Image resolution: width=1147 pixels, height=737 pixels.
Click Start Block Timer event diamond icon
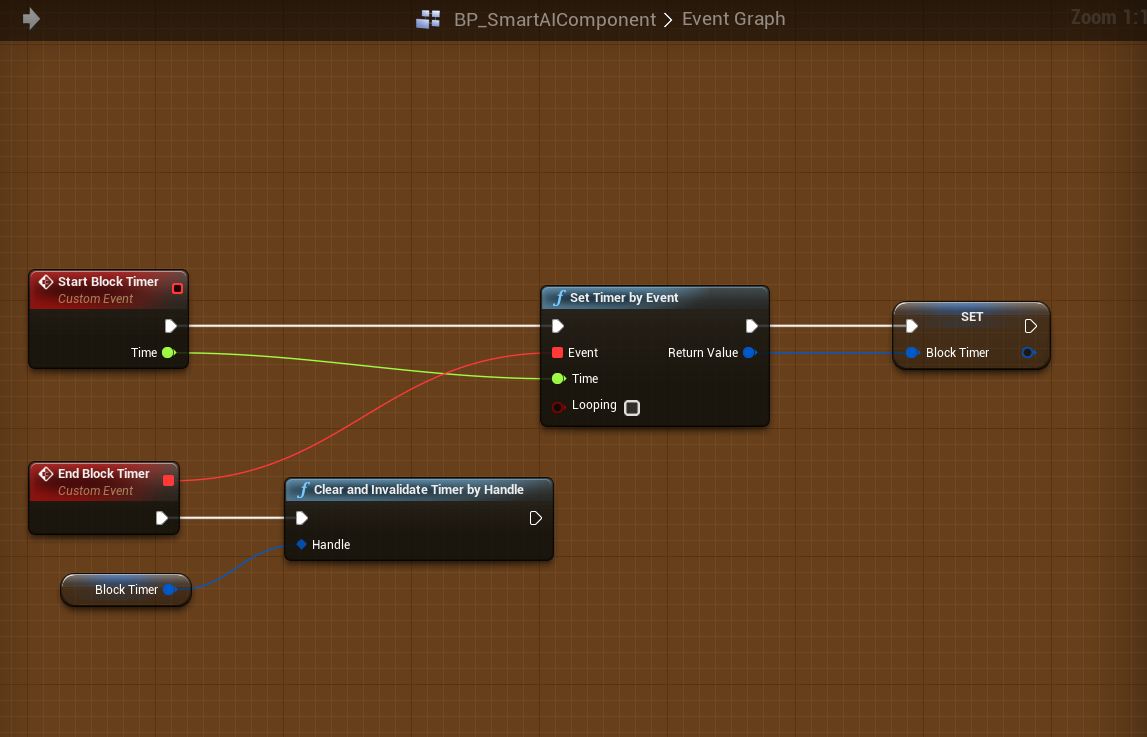click(45, 281)
